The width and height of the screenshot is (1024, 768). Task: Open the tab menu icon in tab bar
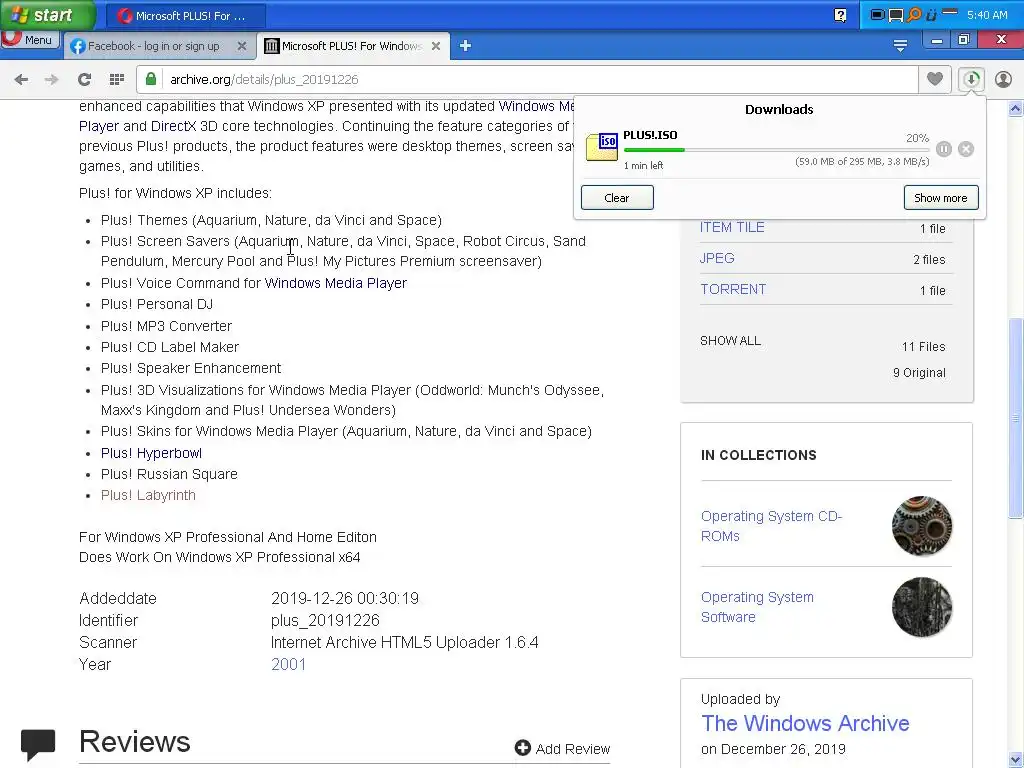click(x=900, y=46)
